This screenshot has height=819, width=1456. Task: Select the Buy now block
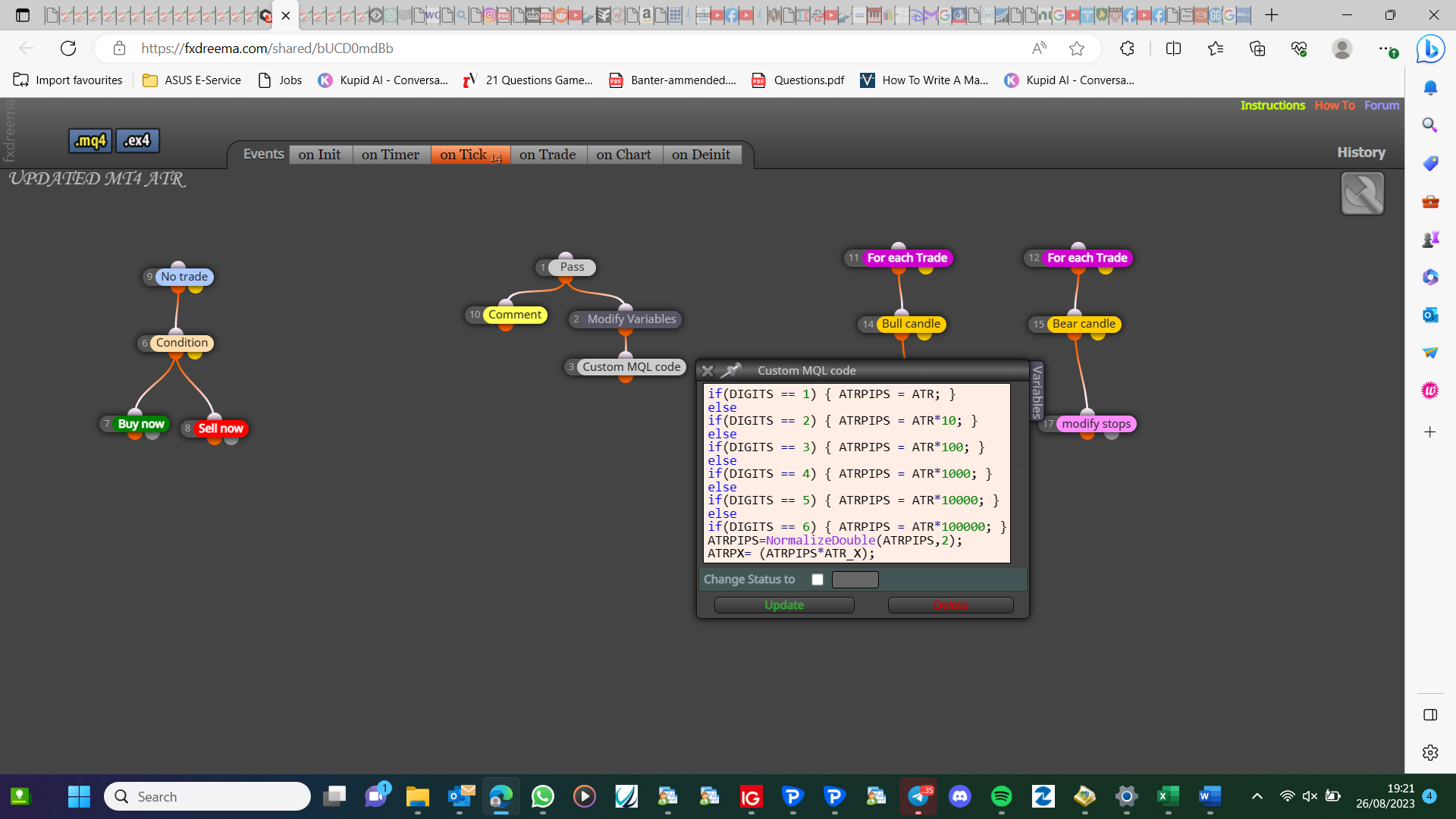(x=140, y=424)
